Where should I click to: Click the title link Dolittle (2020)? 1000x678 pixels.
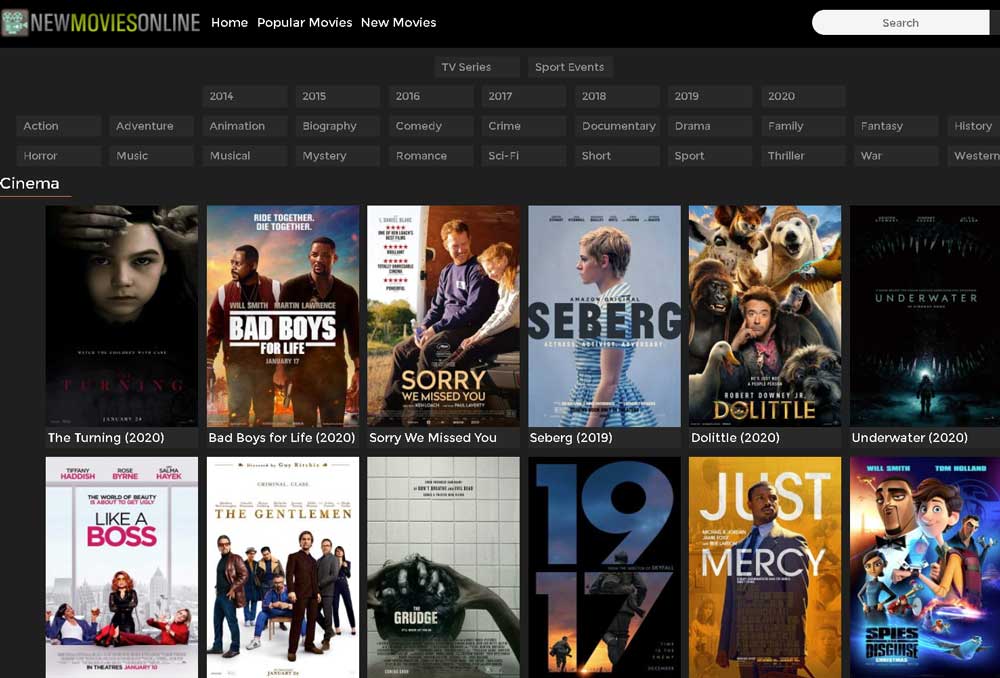(x=735, y=438)
